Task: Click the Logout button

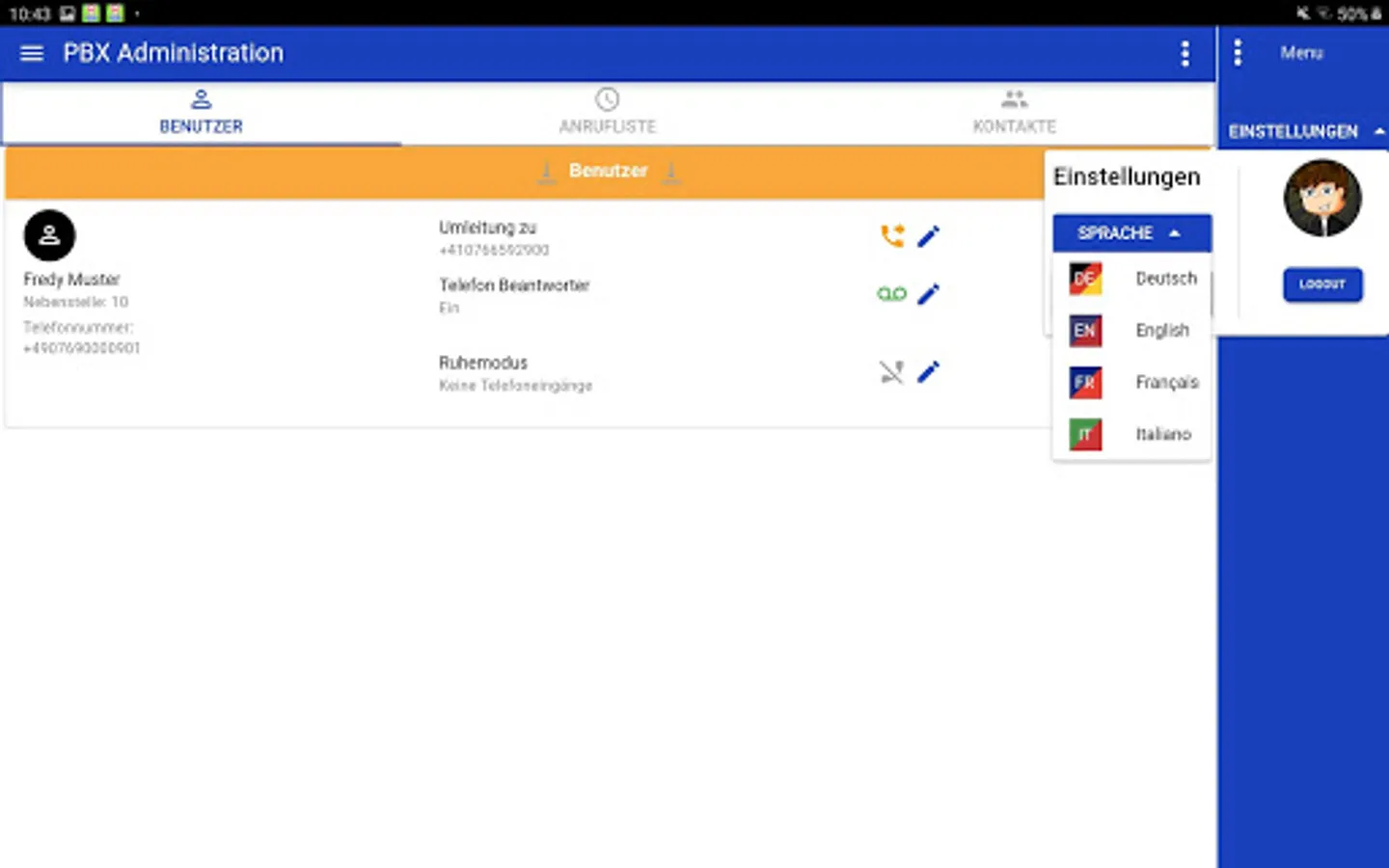Action: click(1322, 285)
